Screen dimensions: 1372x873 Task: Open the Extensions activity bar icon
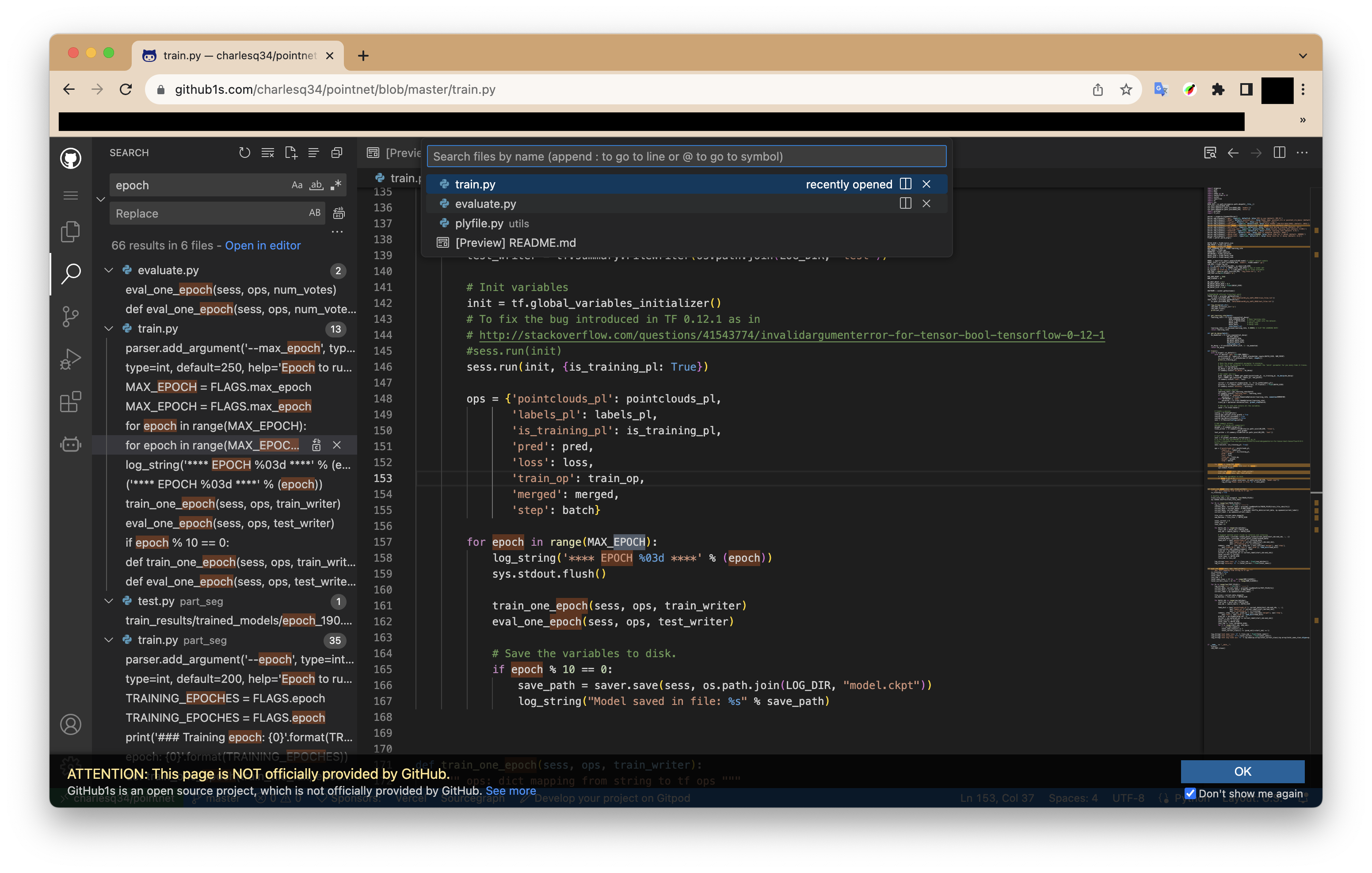[x=70, y=402]
